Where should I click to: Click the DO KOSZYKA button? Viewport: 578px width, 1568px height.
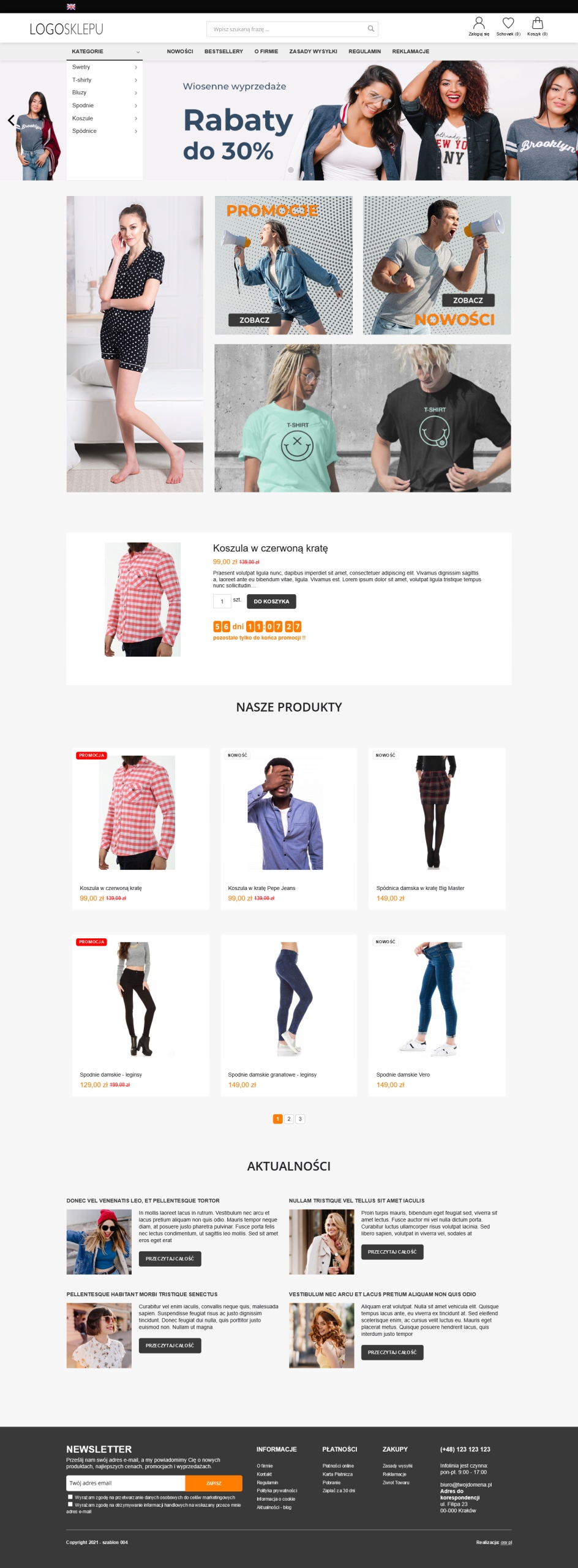pos(271,601)
